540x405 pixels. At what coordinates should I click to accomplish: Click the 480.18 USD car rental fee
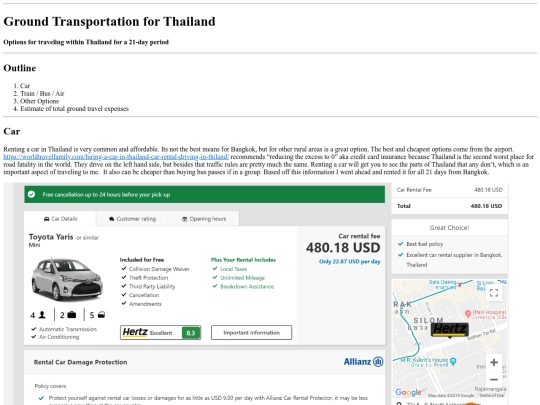click(343, 248)
